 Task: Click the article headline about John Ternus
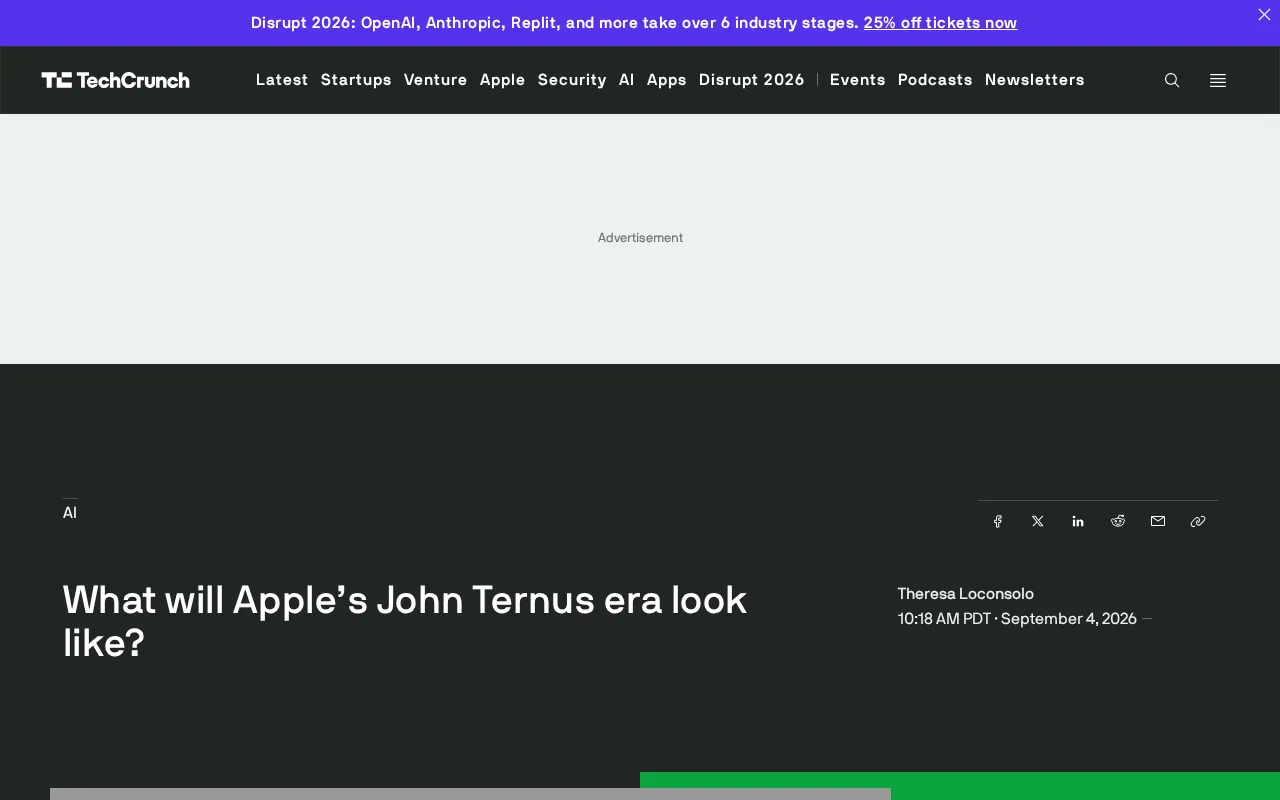[x=405, y=621]
